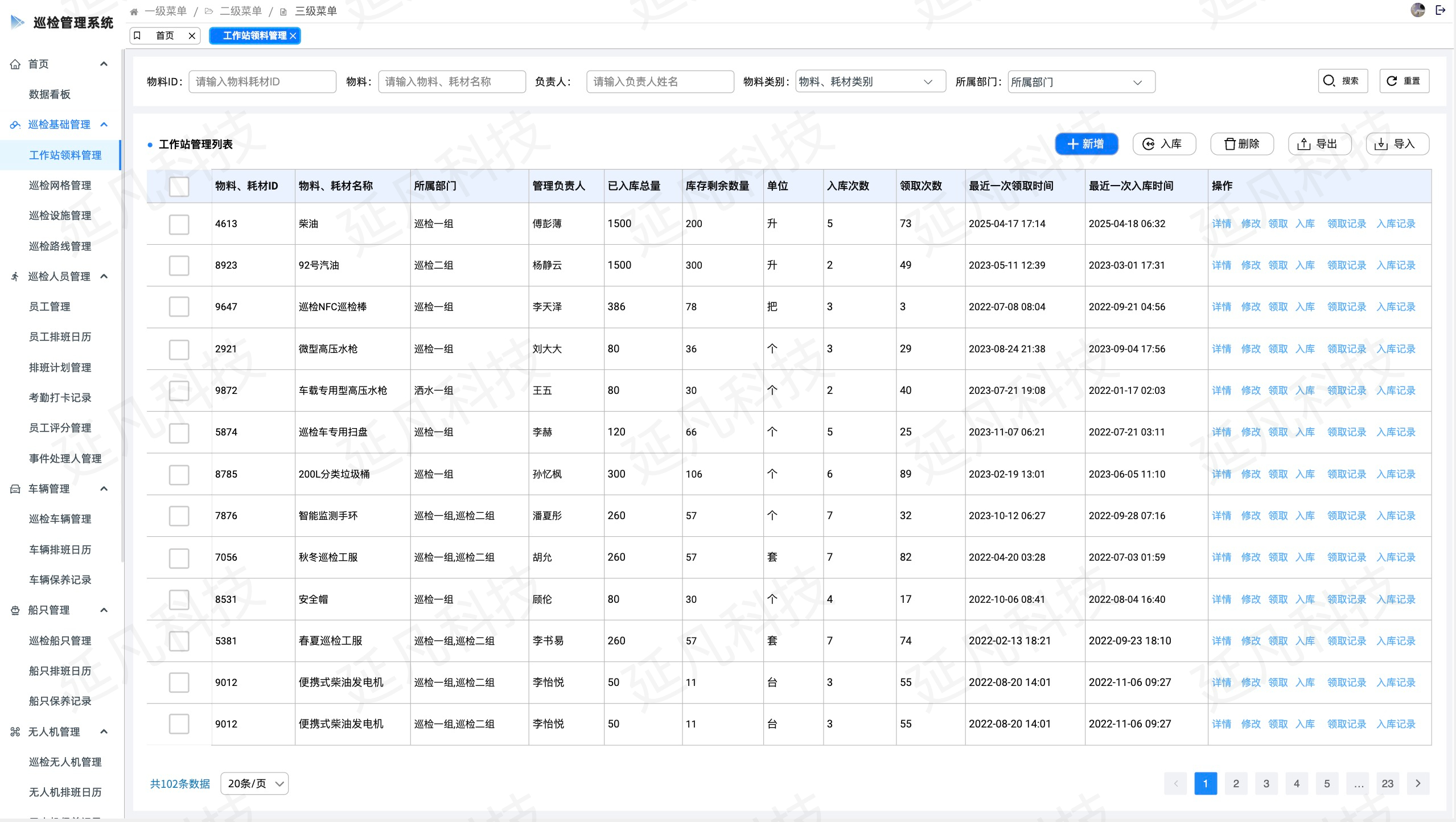
Task: Click the bookmark icon beside 首页 tab
Action: 137,36
